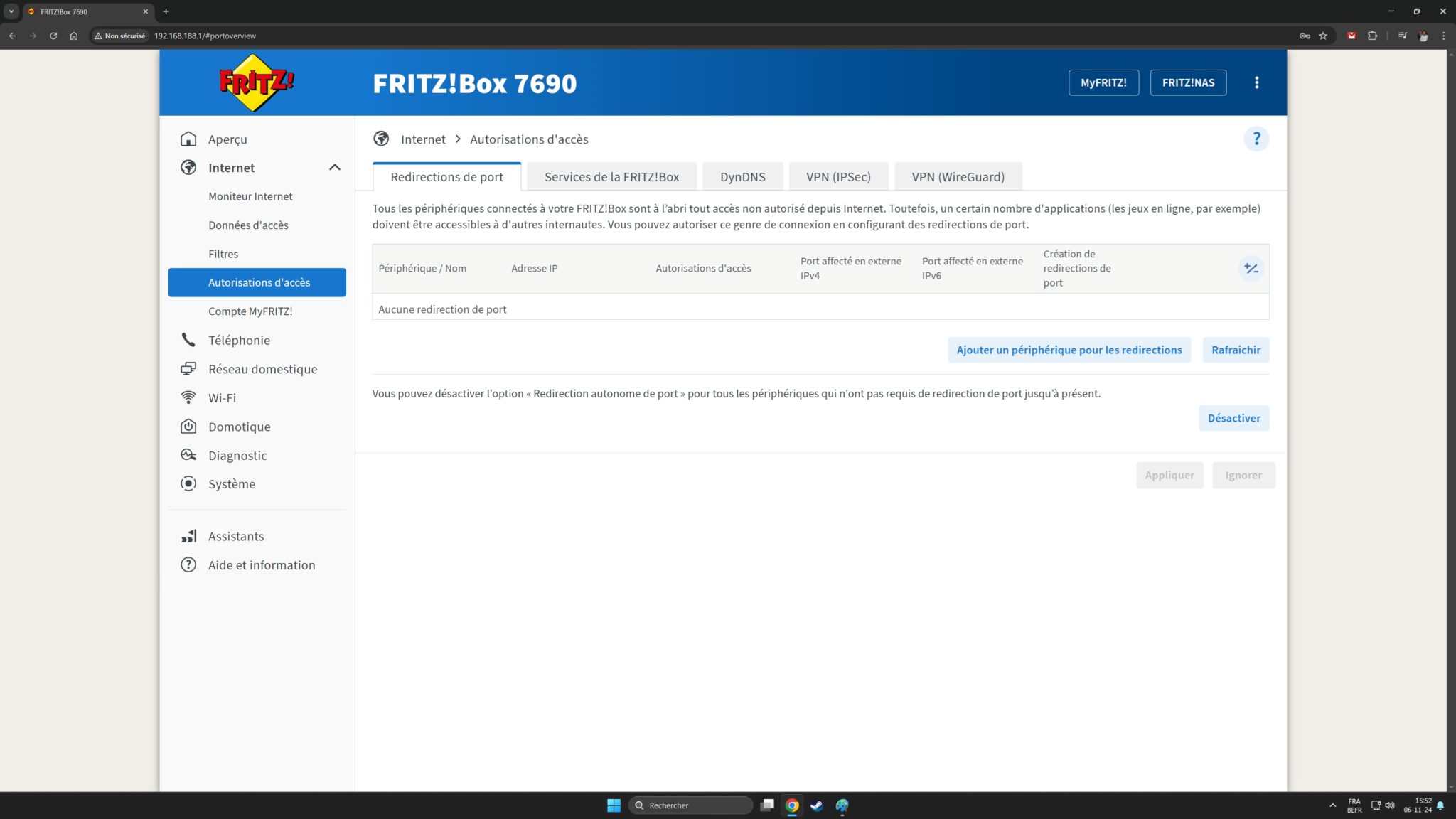Open Données d'accès in sidebar
This screenshot has width=1456, height=819.
257,225
